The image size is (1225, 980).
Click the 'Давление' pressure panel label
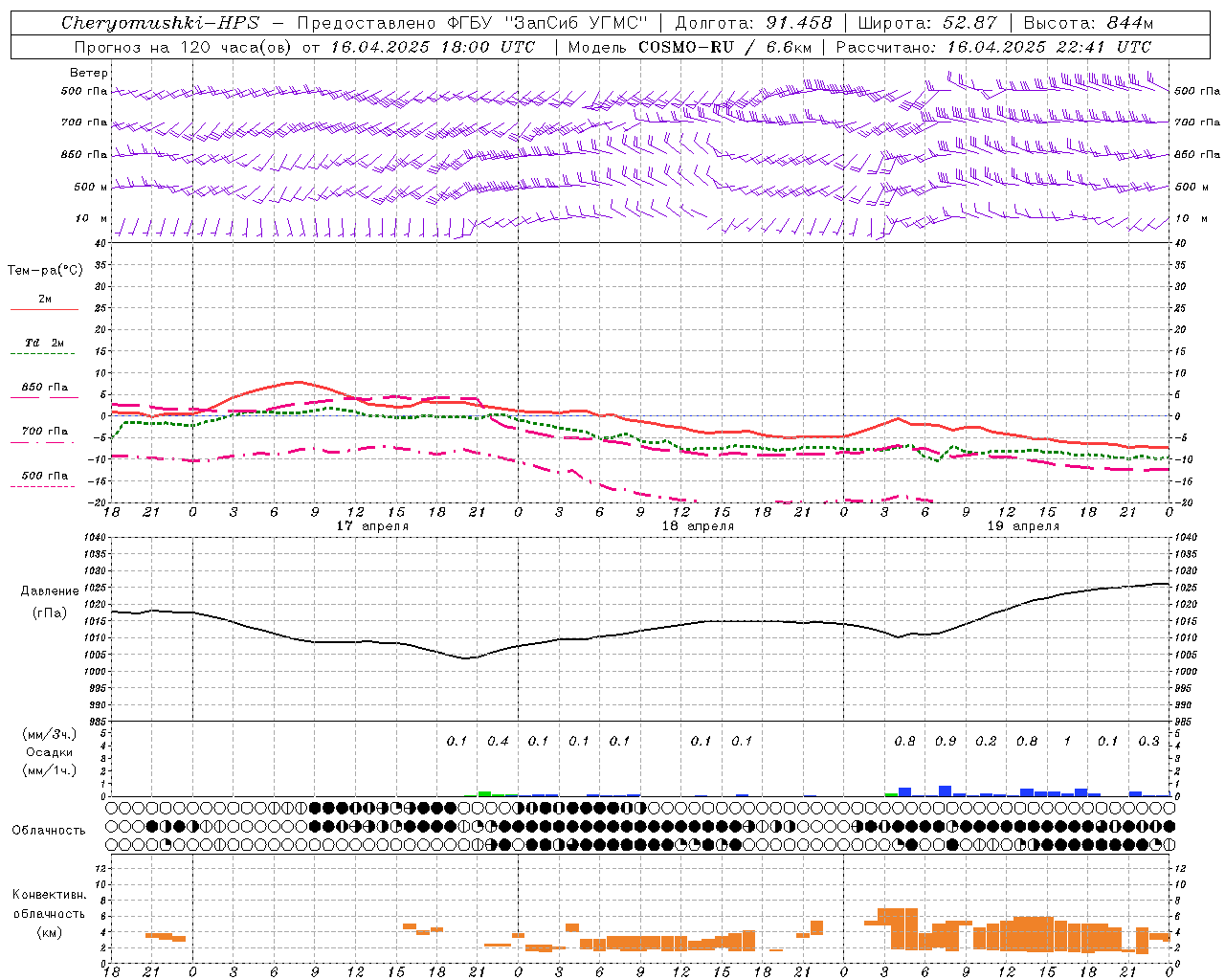(x=50, y=591)
